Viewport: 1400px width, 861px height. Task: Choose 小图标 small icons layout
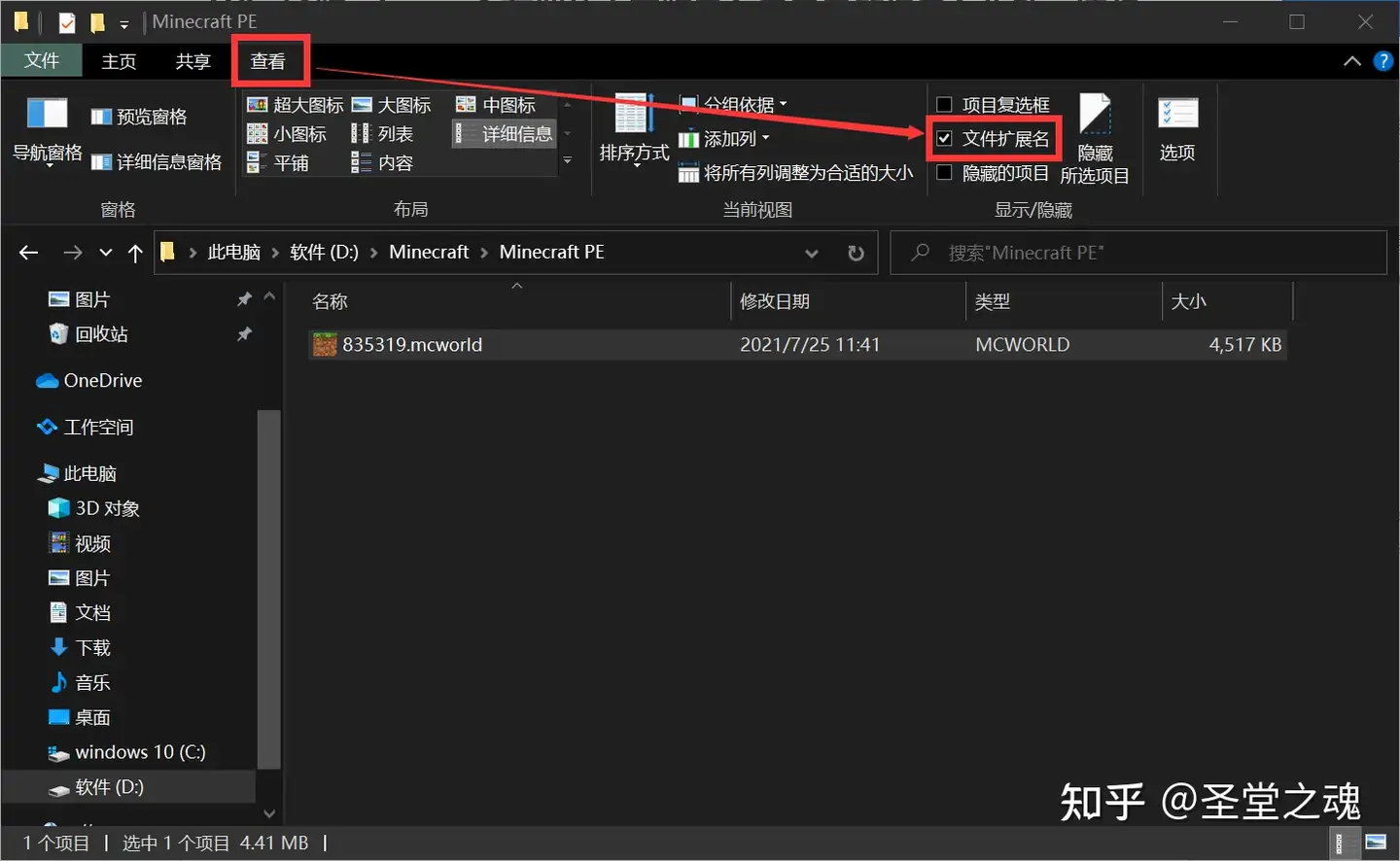tap(287, 134)
